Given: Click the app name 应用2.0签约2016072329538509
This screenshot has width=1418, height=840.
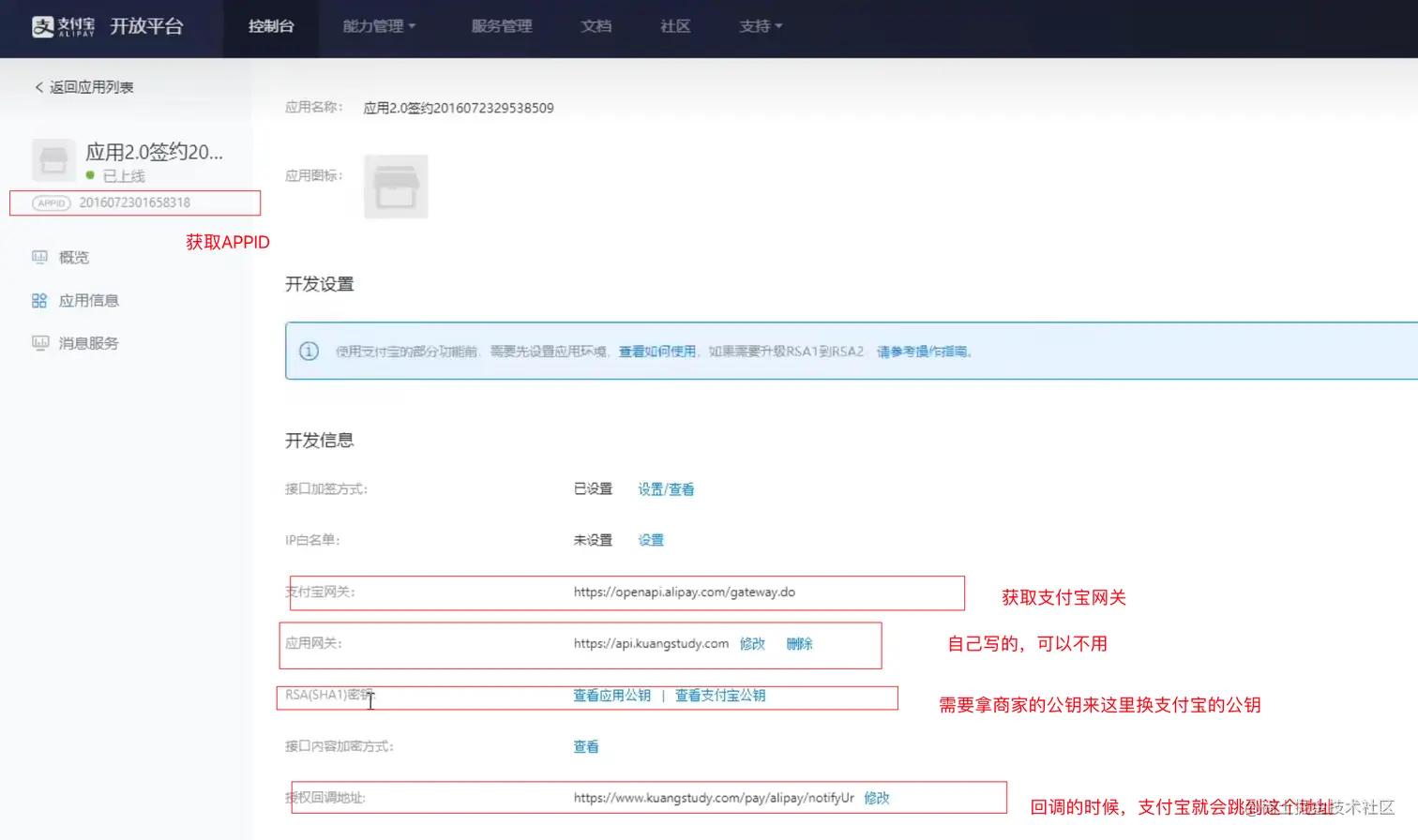Looking at the screenshot, I should click(459, 108).
